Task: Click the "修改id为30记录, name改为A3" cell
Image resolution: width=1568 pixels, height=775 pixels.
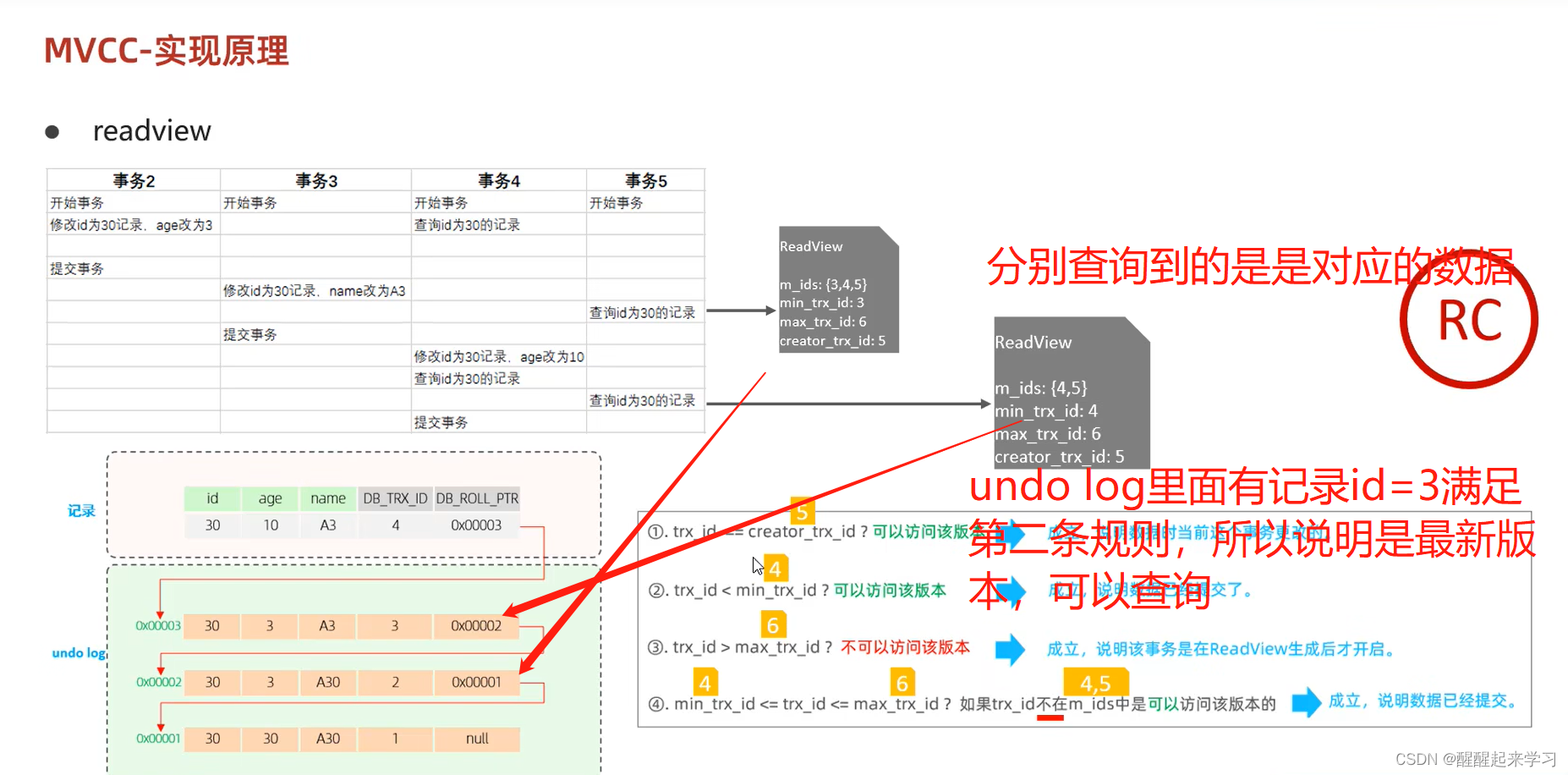Action: (315, 291)
